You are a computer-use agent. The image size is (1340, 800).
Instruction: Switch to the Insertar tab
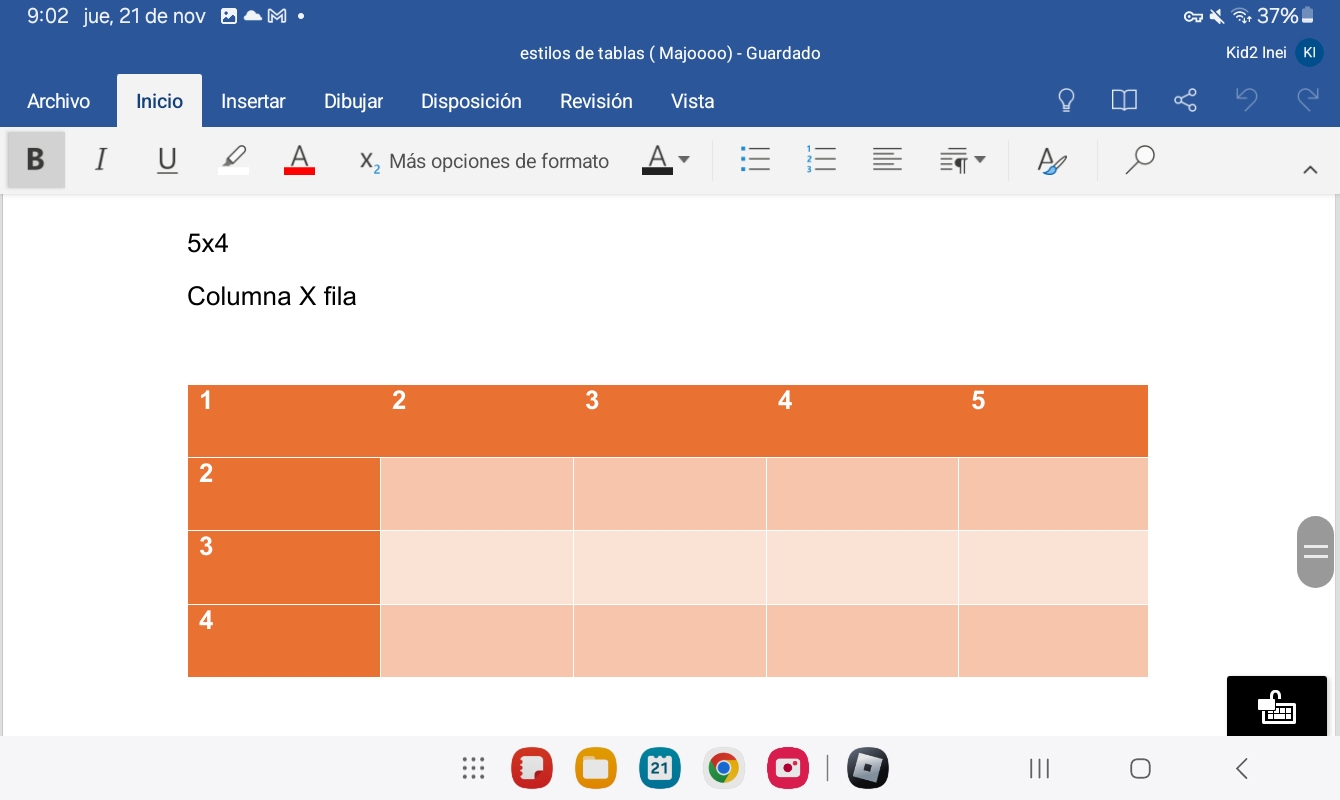click(x=253, y=101)
